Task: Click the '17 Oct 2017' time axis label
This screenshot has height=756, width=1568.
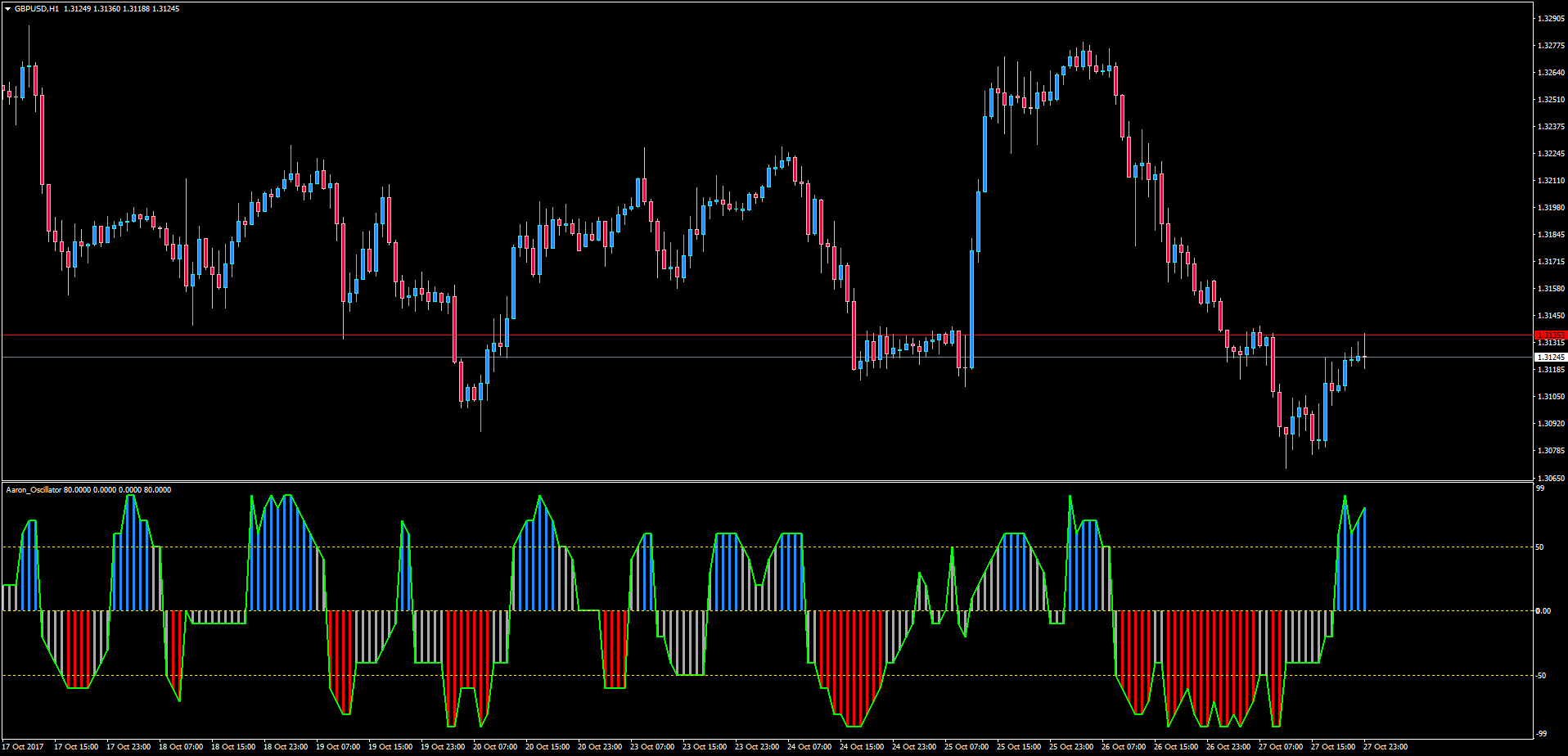Action: 23,746
